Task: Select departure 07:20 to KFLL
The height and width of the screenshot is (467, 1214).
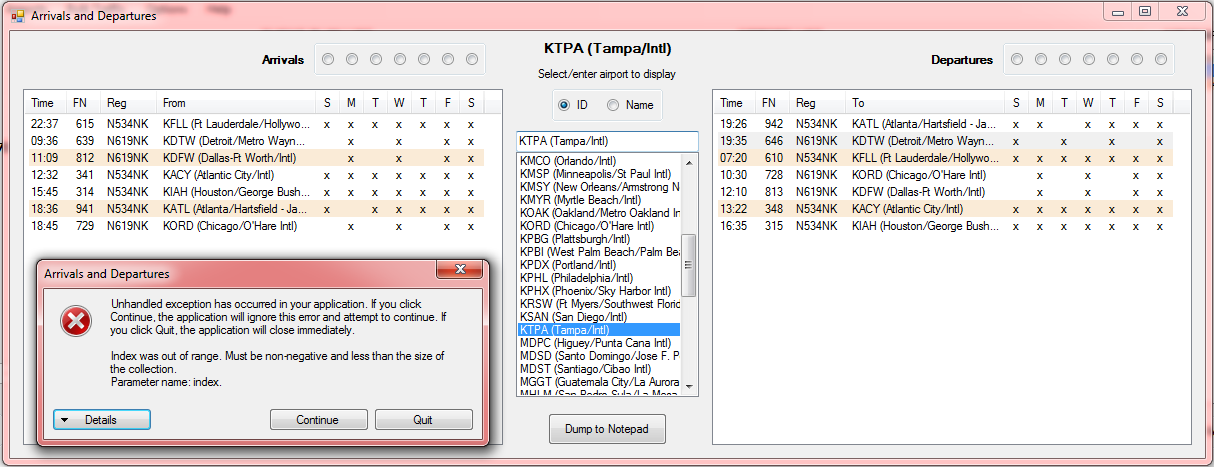Action: click(x=944, y=158)
